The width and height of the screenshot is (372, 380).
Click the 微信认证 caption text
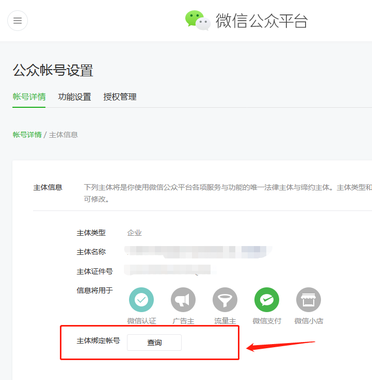click(x=141, y=321)
